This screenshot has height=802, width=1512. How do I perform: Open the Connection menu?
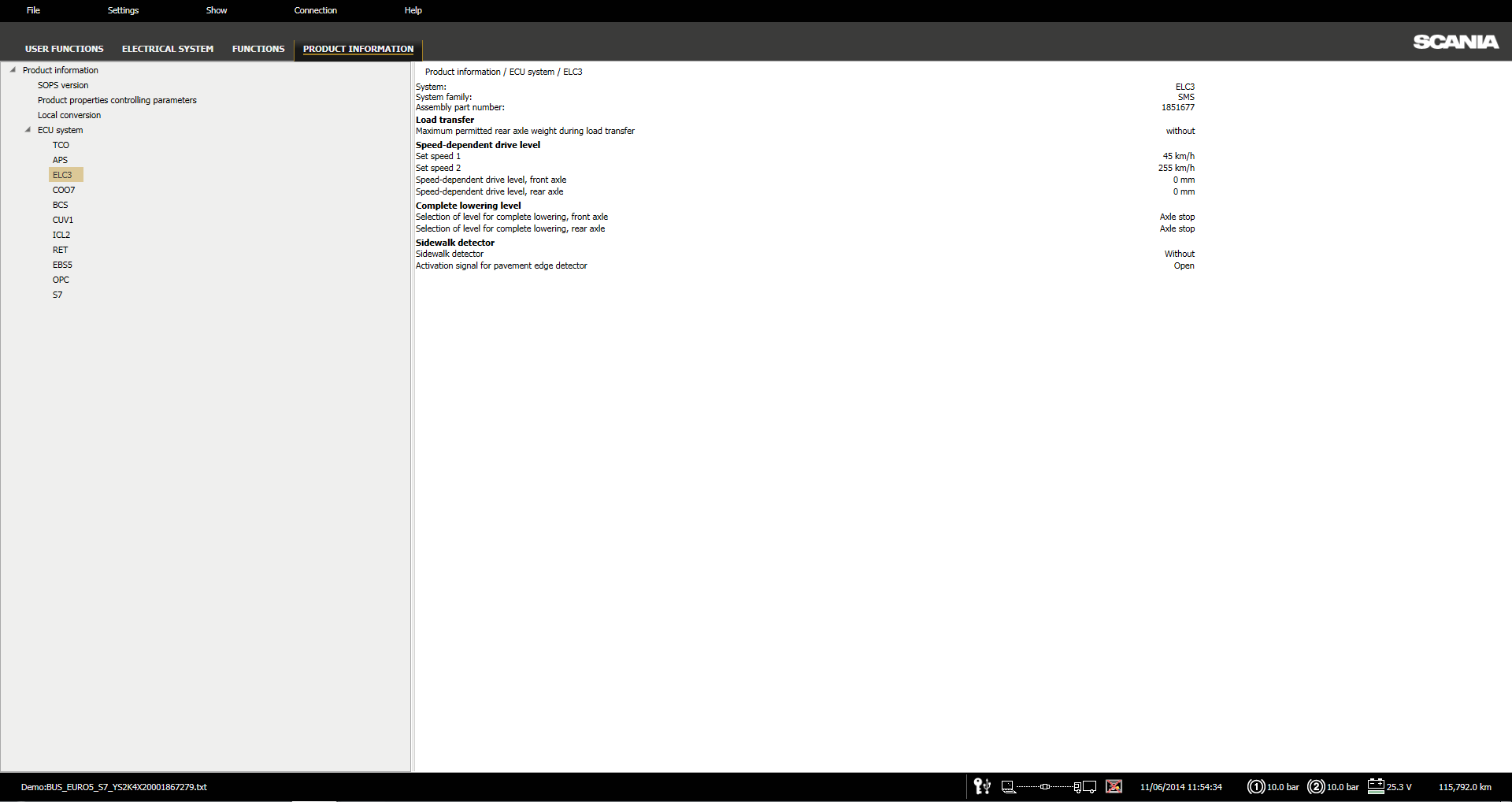point(315,10)
